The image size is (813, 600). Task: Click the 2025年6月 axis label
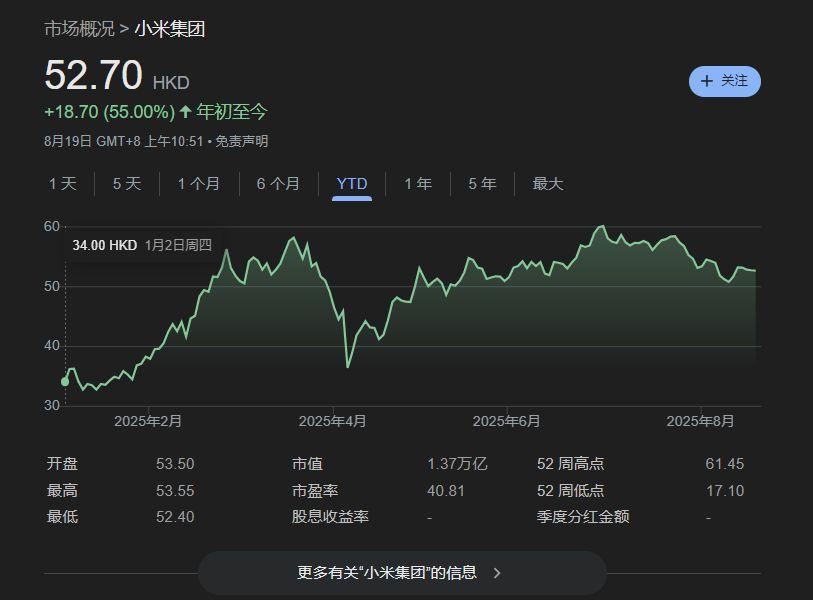pyautogui.click(x=506, y=421)
